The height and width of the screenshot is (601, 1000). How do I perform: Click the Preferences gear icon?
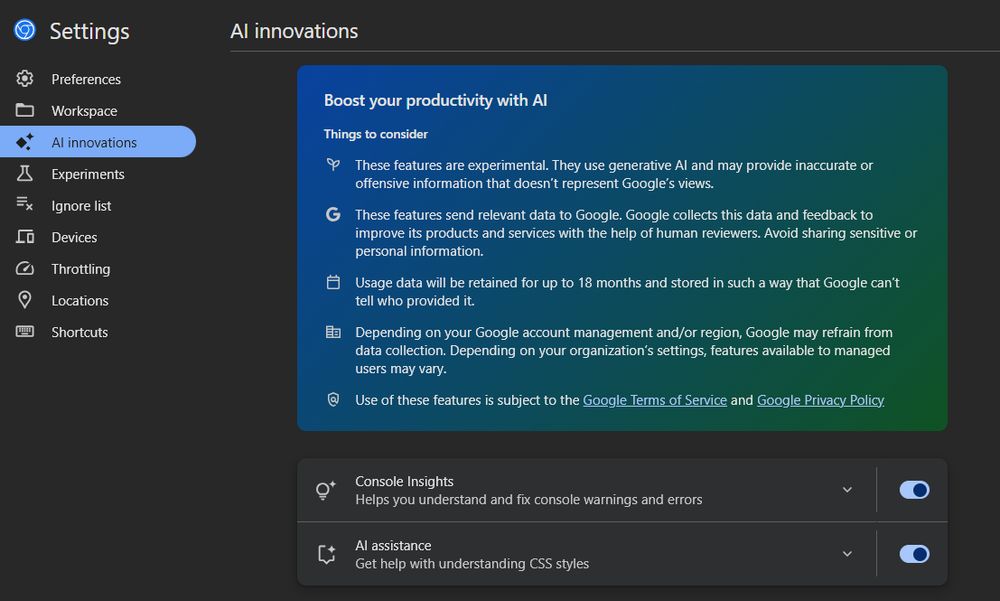pyautogui.click(x=25, y=78)
